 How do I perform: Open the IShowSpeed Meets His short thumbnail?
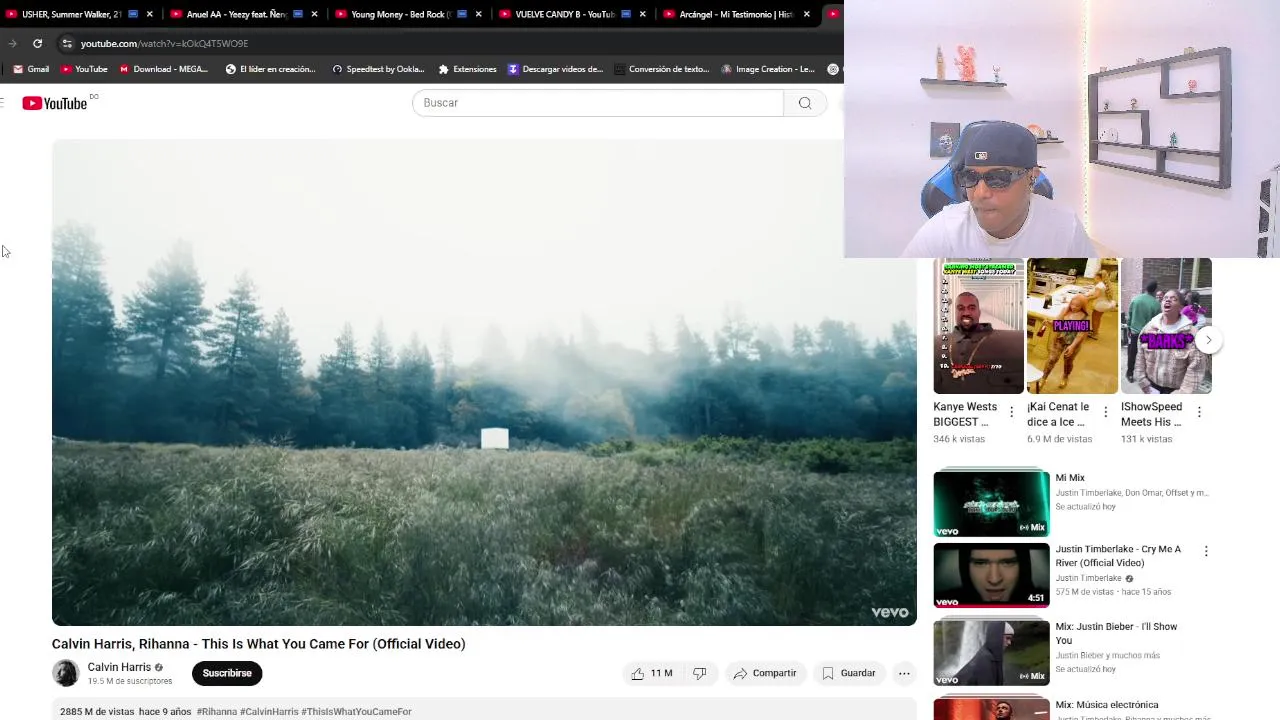pos(1166,326)
